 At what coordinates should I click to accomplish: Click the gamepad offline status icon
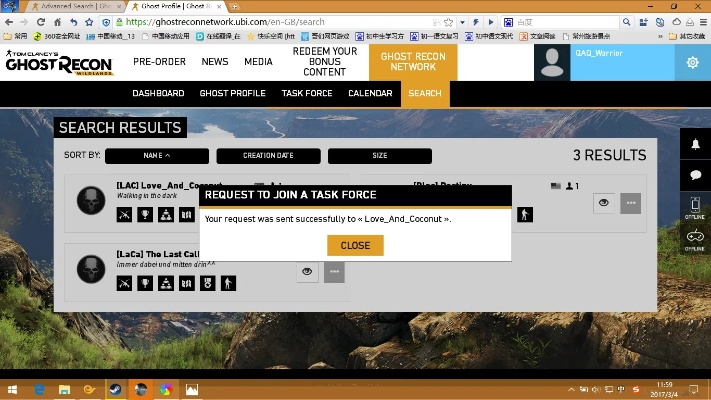point(695,236)
